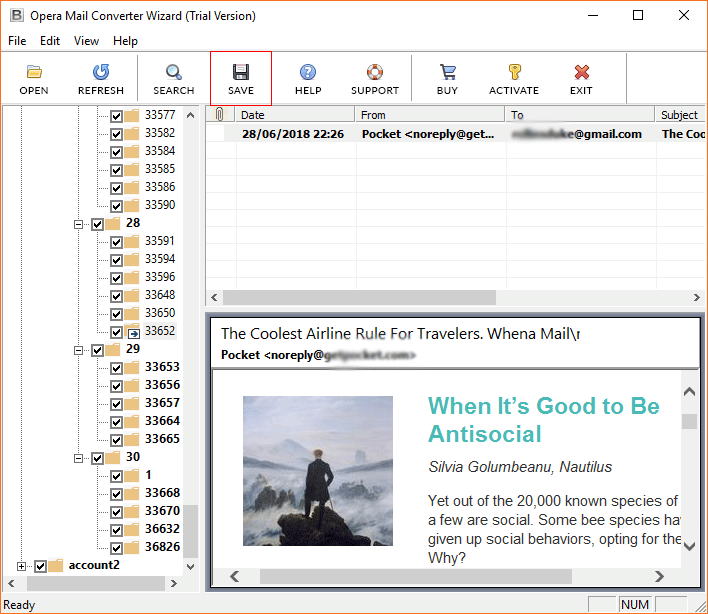Viewport: 708px width, 614px height.
Task: Uncheck the 33596 folder checkbox
Action: [116, 278]
